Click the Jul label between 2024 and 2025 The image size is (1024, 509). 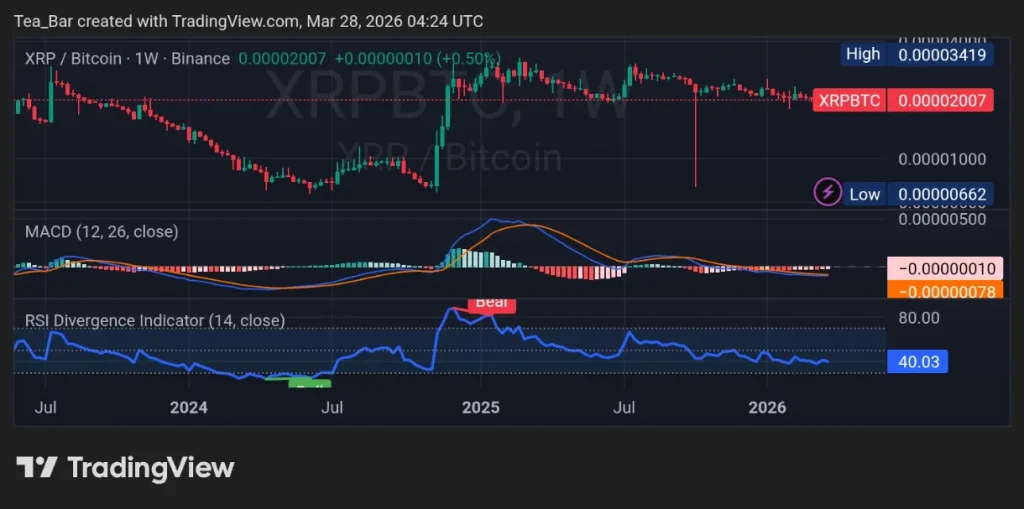pos(333,408)
